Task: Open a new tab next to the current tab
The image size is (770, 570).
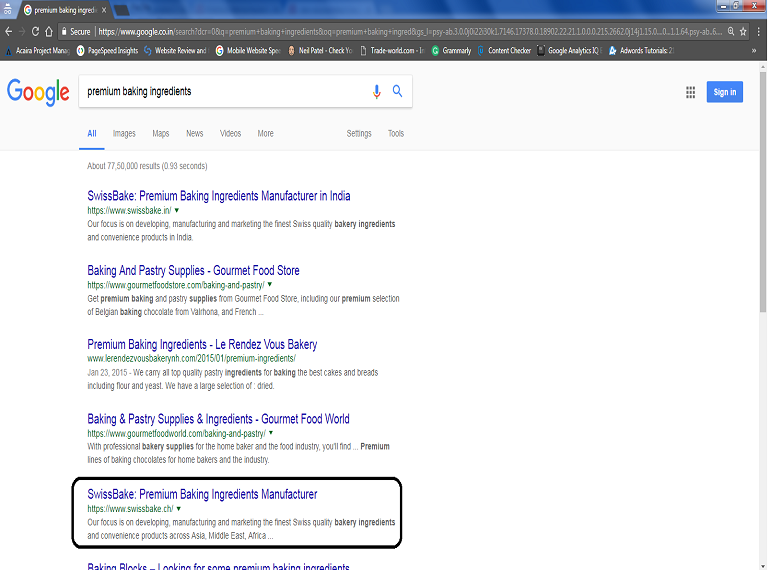Action: pos(122,10)
